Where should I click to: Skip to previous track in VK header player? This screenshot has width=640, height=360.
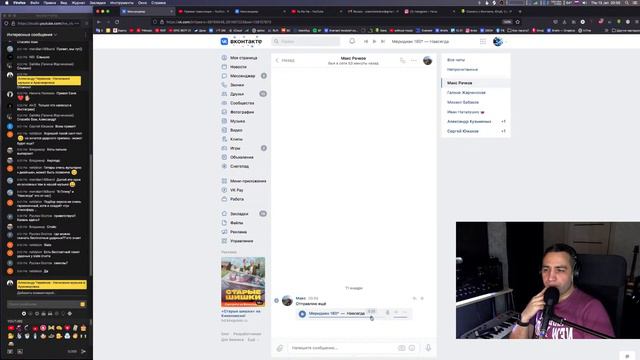[366, 41]
